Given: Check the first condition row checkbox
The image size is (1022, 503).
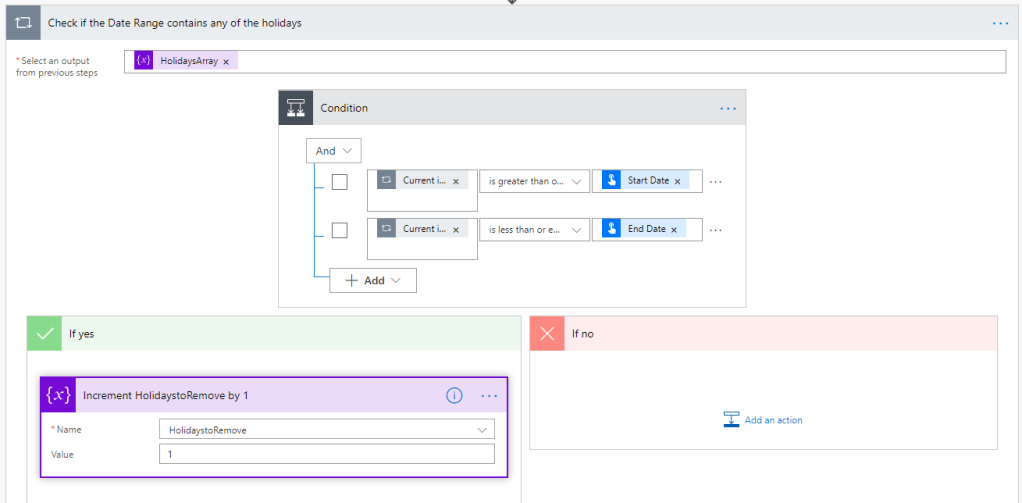Looking at the screenshot, I should click(x=340, y=182).
